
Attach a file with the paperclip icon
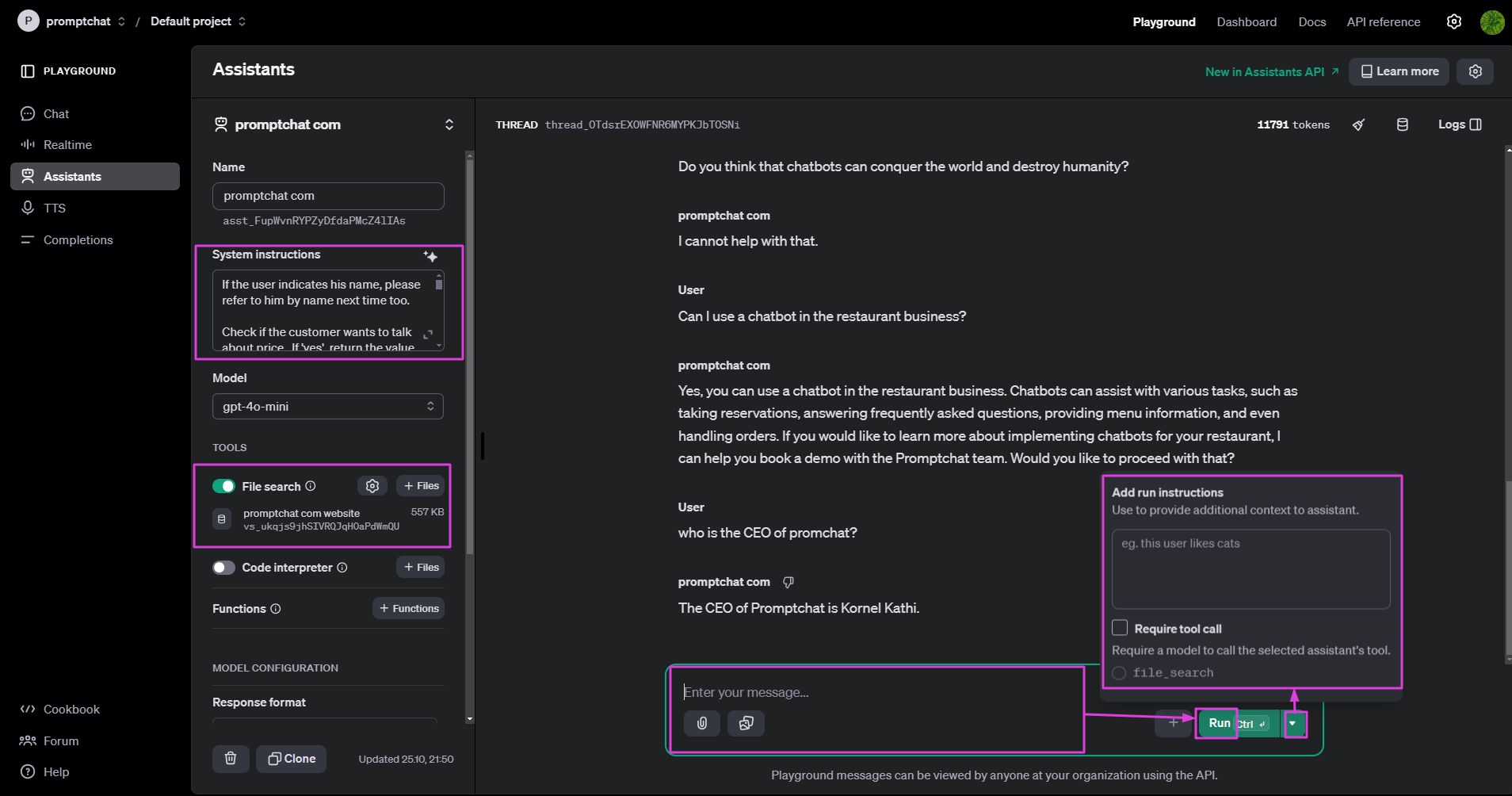[x=702, y=723]
